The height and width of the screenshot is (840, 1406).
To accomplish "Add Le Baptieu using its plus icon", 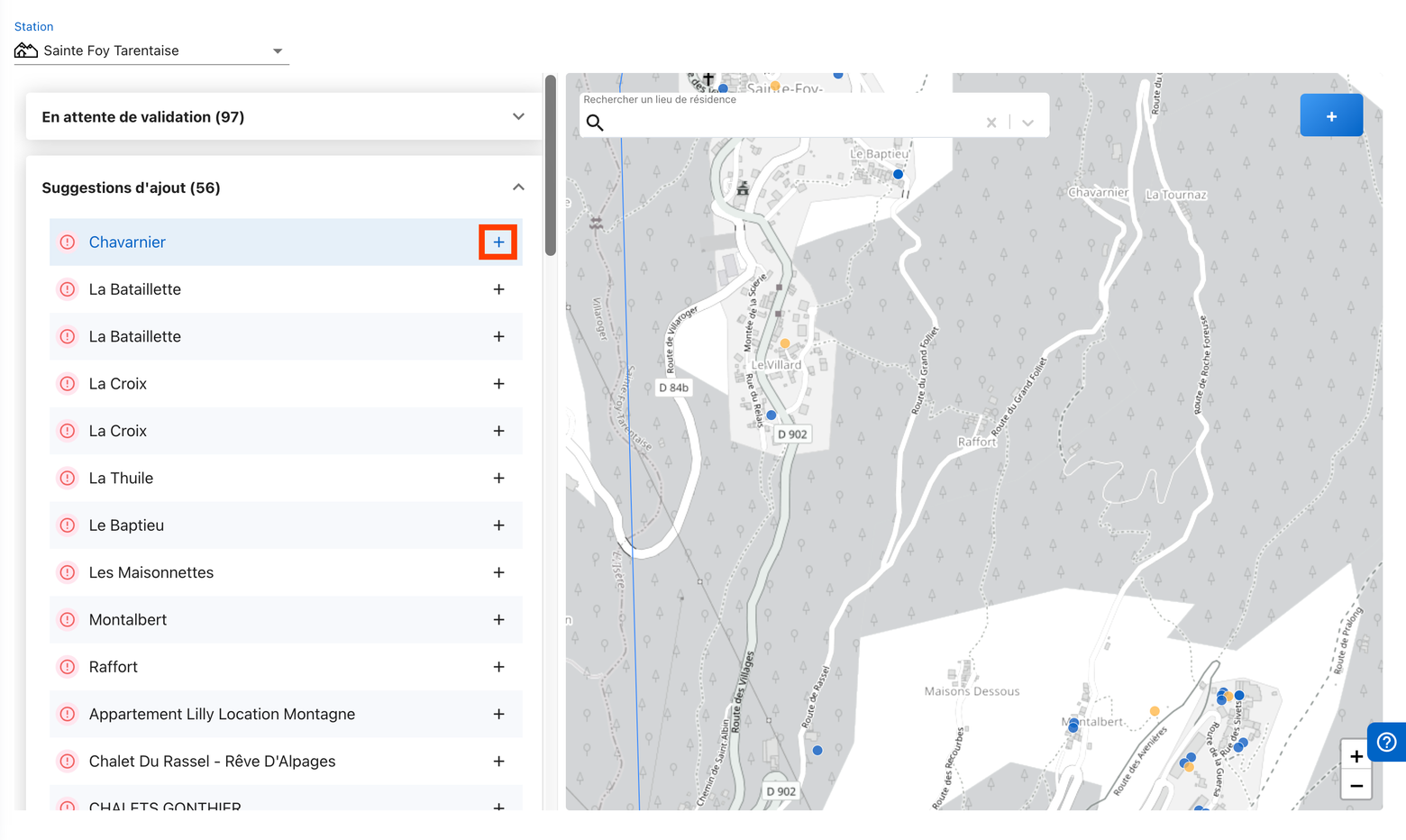I will click(498, 525).
